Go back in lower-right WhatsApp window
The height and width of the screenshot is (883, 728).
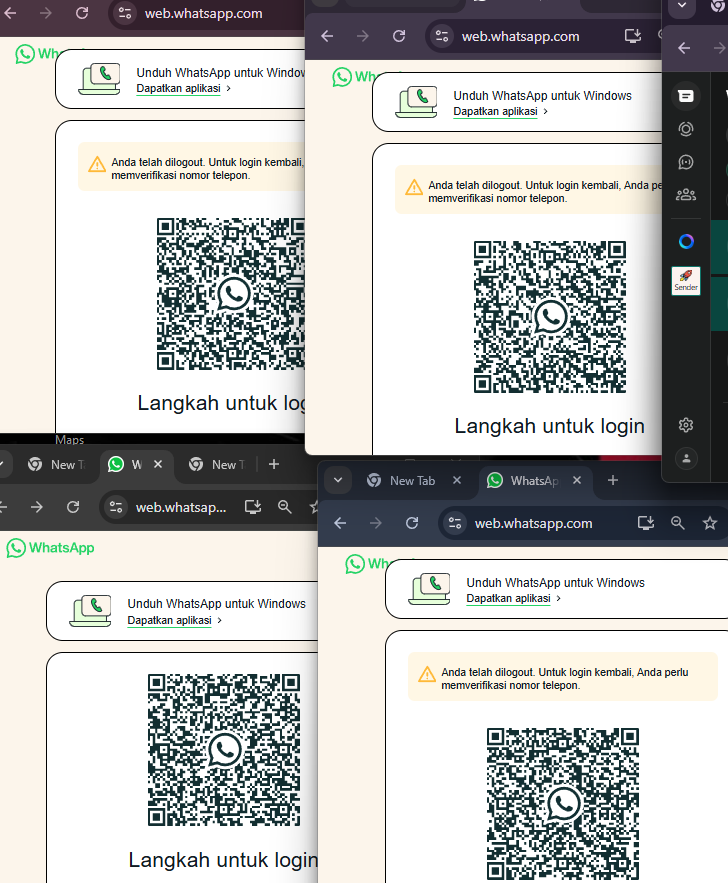click(x=340, y=523)
